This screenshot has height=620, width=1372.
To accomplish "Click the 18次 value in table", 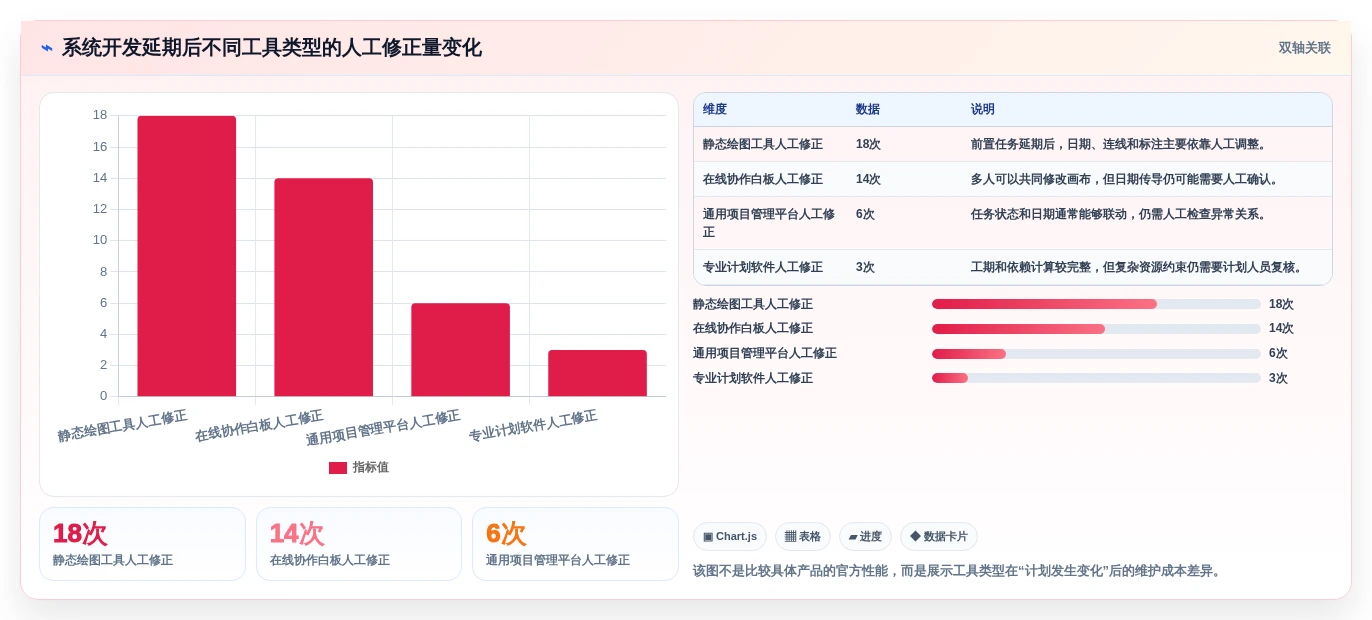I will 868,144.
